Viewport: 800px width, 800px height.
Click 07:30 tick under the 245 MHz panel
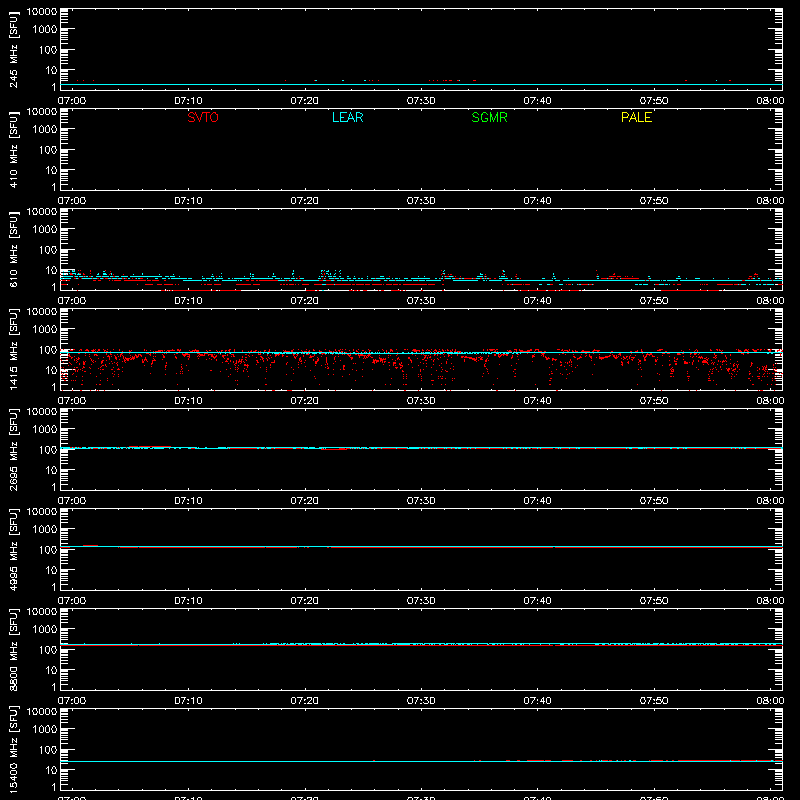pos(421,101)
